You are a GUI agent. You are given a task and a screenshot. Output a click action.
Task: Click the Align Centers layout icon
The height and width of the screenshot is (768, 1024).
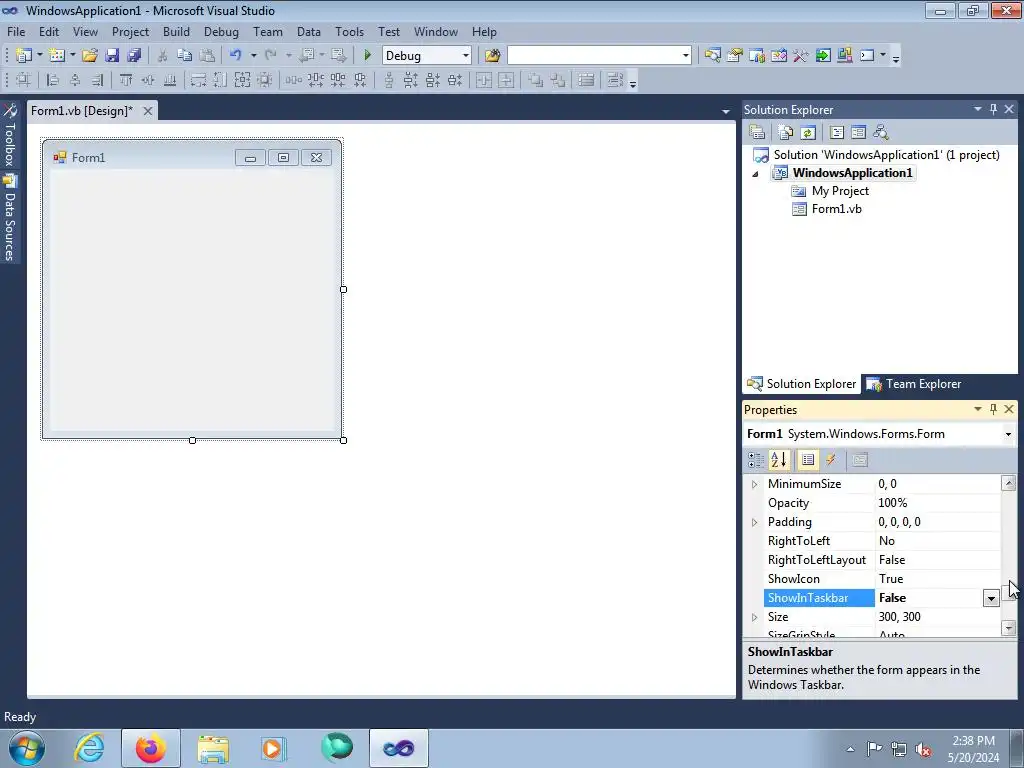coord(75,80)
